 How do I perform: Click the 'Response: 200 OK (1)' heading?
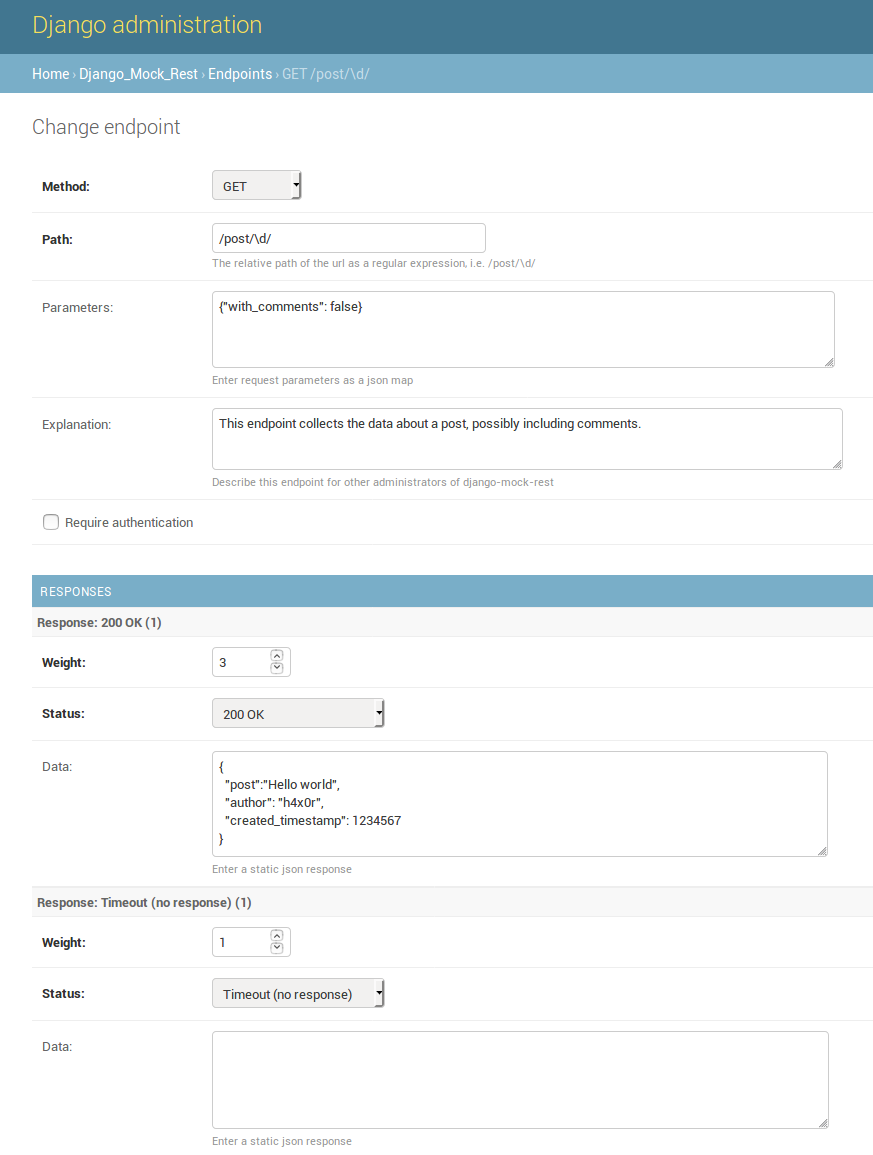tap(99, 622)
